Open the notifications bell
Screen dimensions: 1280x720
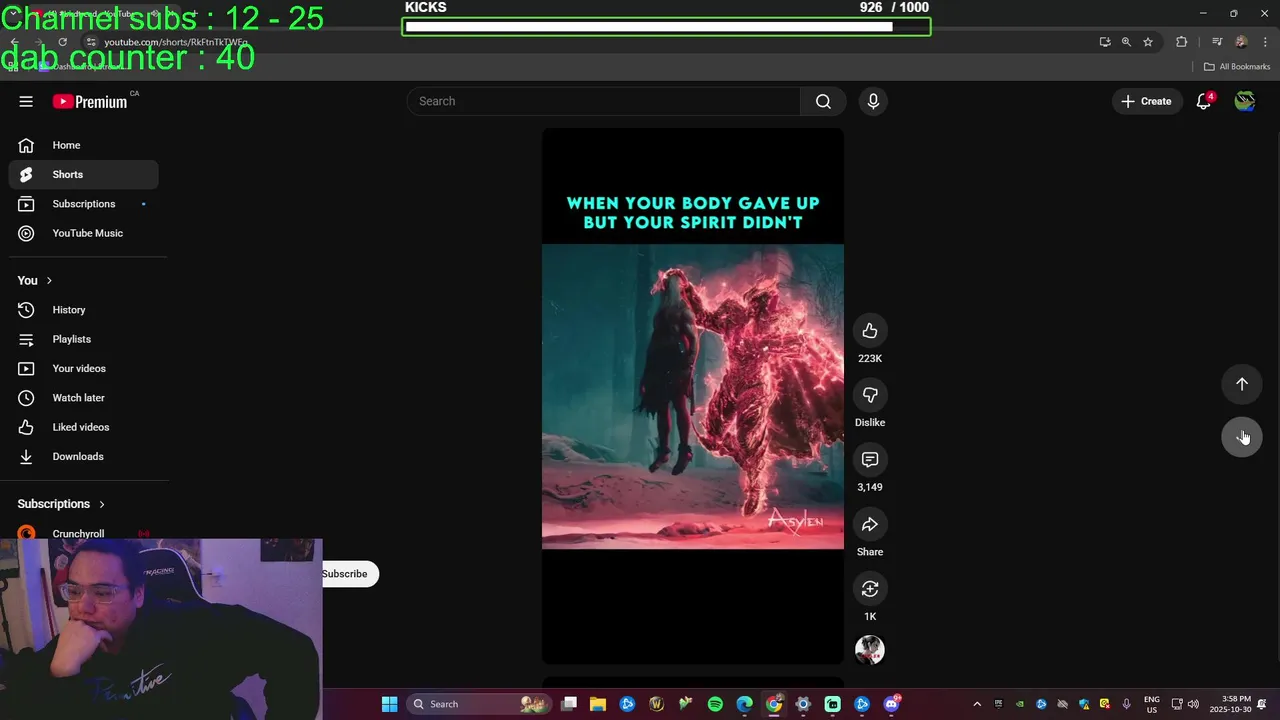pos(1204,101)
